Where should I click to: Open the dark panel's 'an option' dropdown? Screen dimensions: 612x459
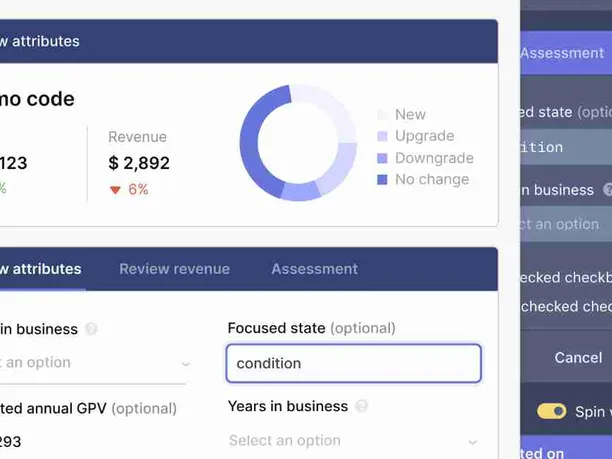point(566,224)
